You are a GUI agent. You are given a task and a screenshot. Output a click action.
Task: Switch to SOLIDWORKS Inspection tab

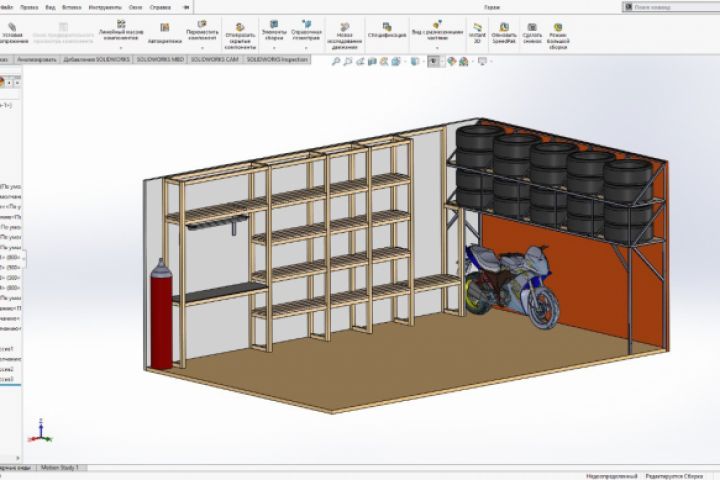pos(277,60)
